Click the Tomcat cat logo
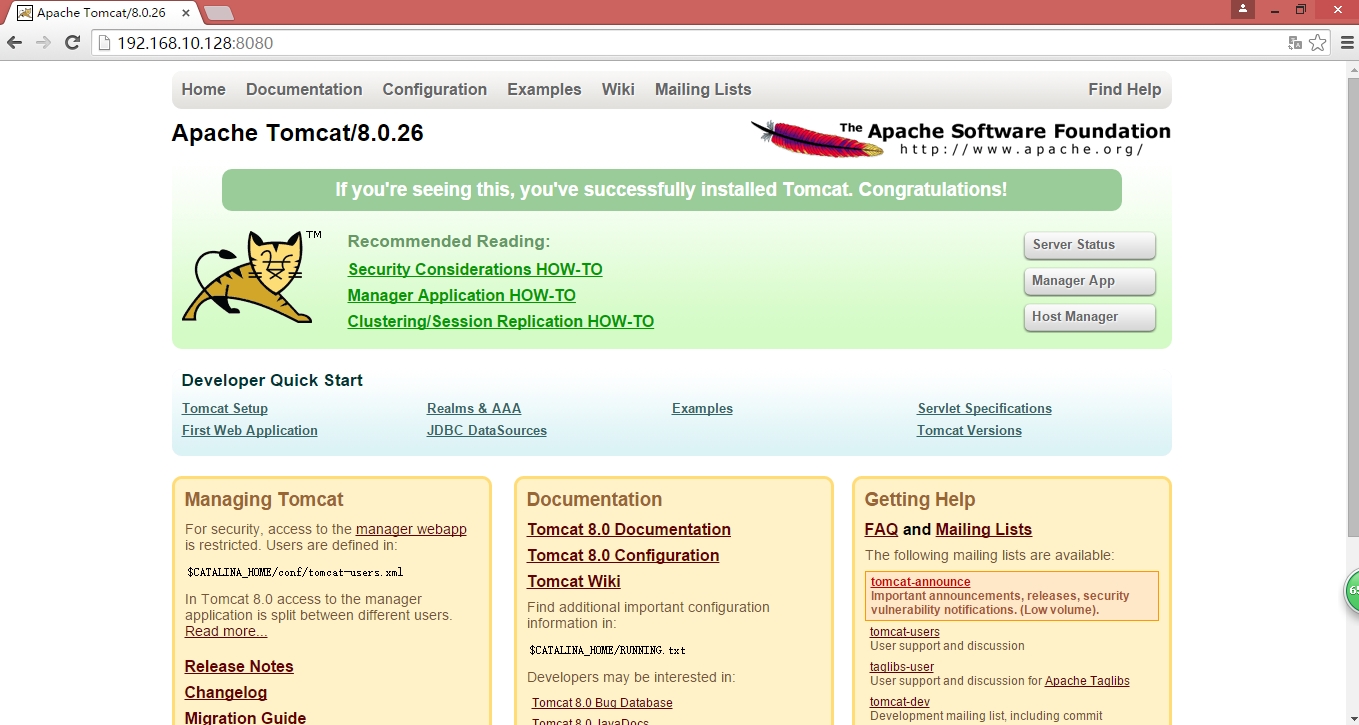Image resolution: width=1359 pixels, height=725 pixels. tap(251, 277)
